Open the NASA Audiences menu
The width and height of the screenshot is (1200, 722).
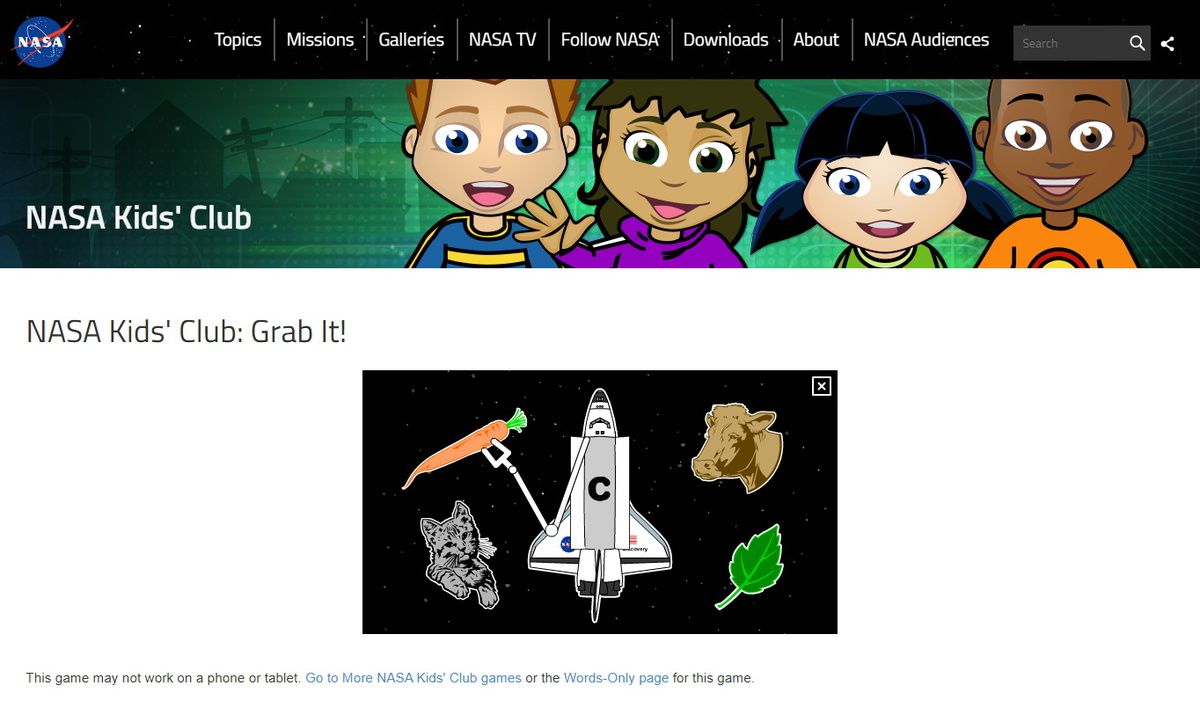pos(926,40)
